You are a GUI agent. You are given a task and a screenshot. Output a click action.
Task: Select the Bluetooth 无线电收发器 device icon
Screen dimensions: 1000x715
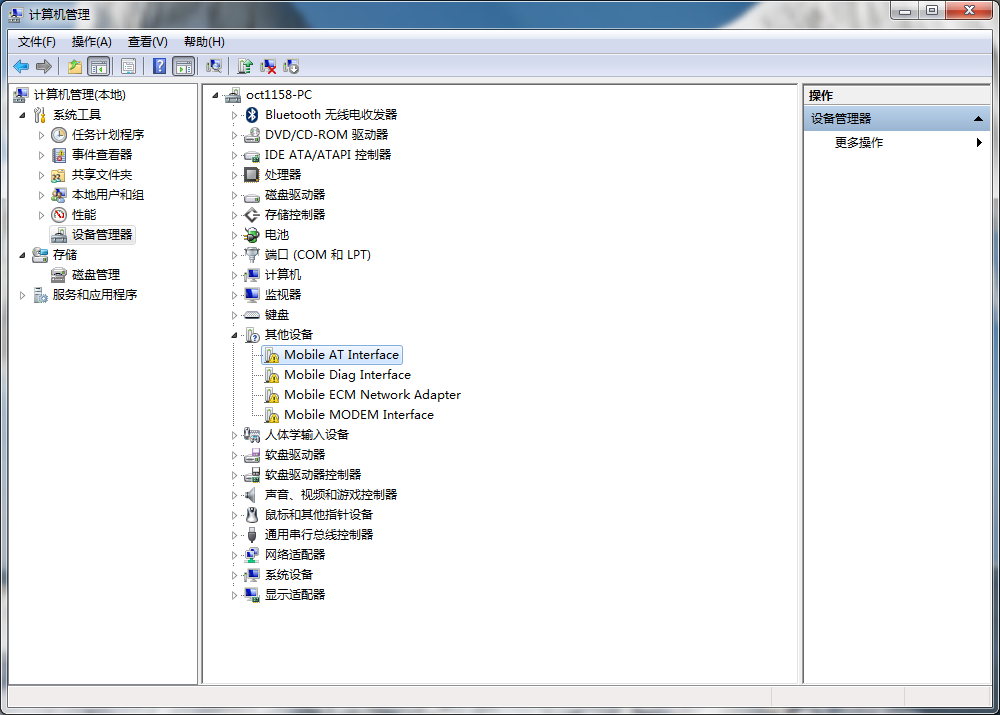(x=252, y=115)
